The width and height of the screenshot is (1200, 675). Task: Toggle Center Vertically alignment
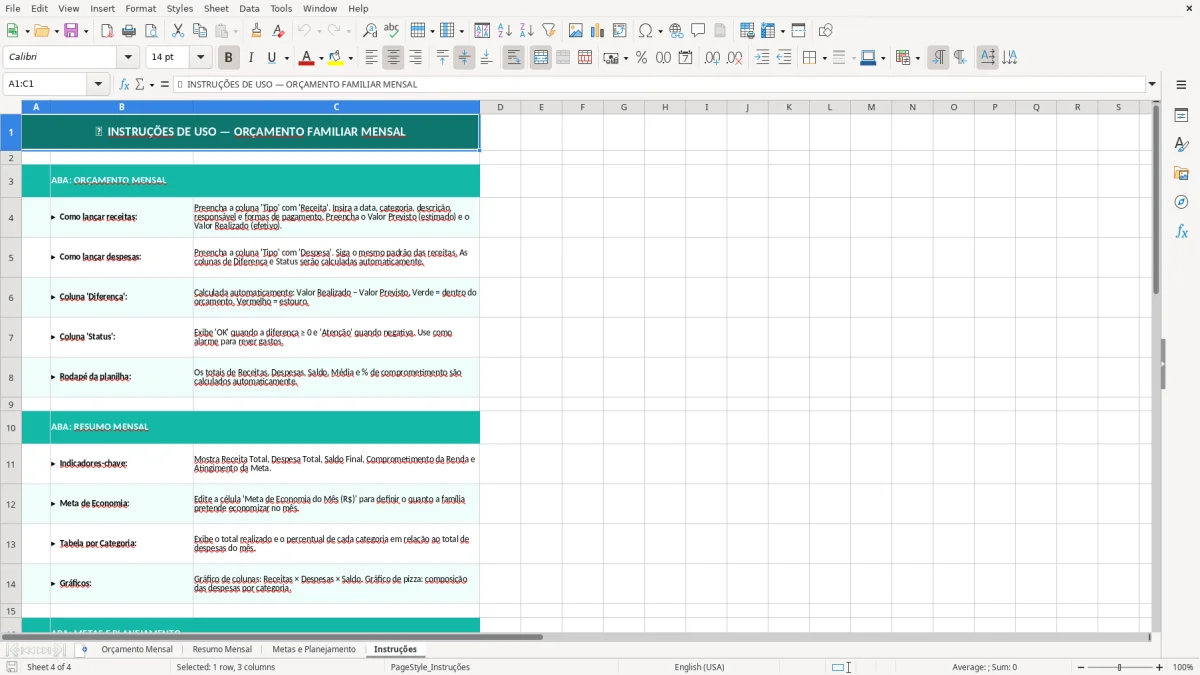coord(464,58)
